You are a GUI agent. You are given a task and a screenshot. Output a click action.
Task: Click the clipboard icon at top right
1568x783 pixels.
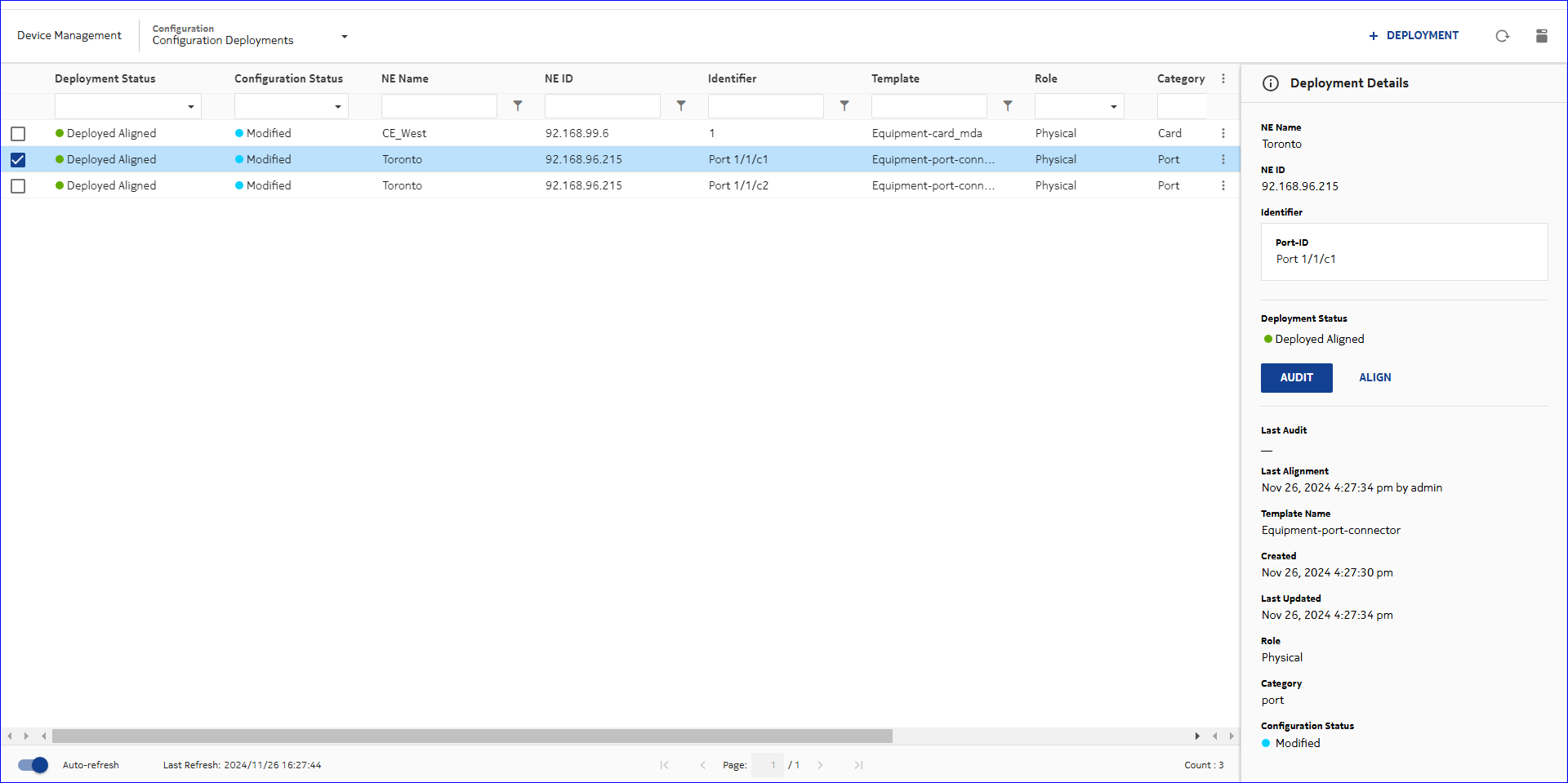click(x=1541, y=36)
